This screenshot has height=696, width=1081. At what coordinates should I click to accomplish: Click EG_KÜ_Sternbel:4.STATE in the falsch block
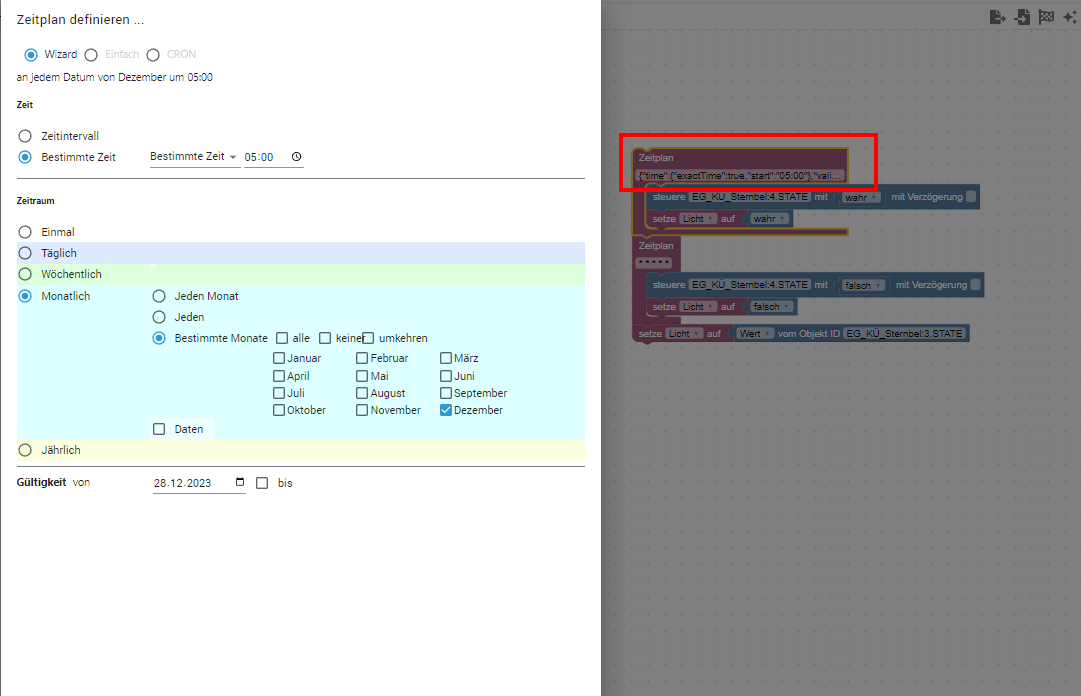pyautogui.click(x=750, y=285)
